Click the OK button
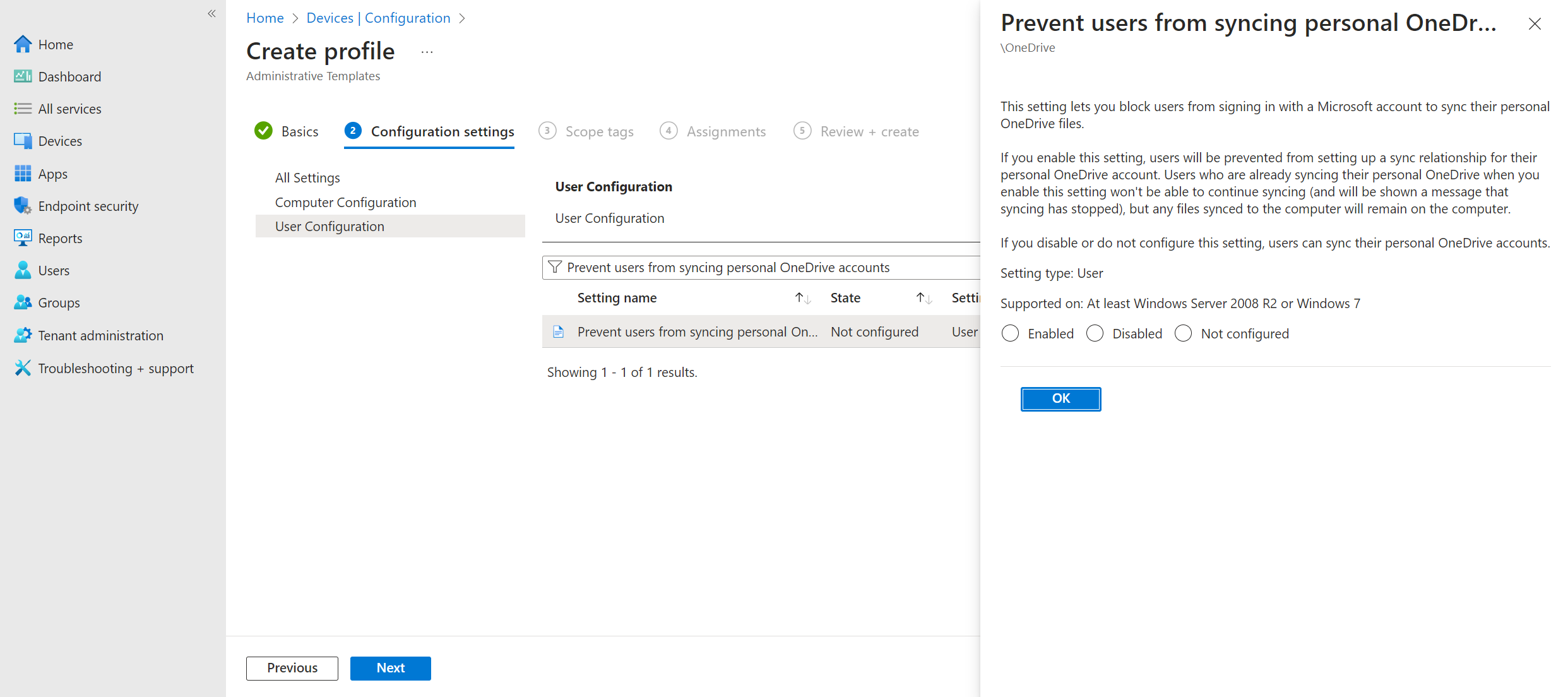The height and width of the screenshot is (697, 1568). 1060,398
